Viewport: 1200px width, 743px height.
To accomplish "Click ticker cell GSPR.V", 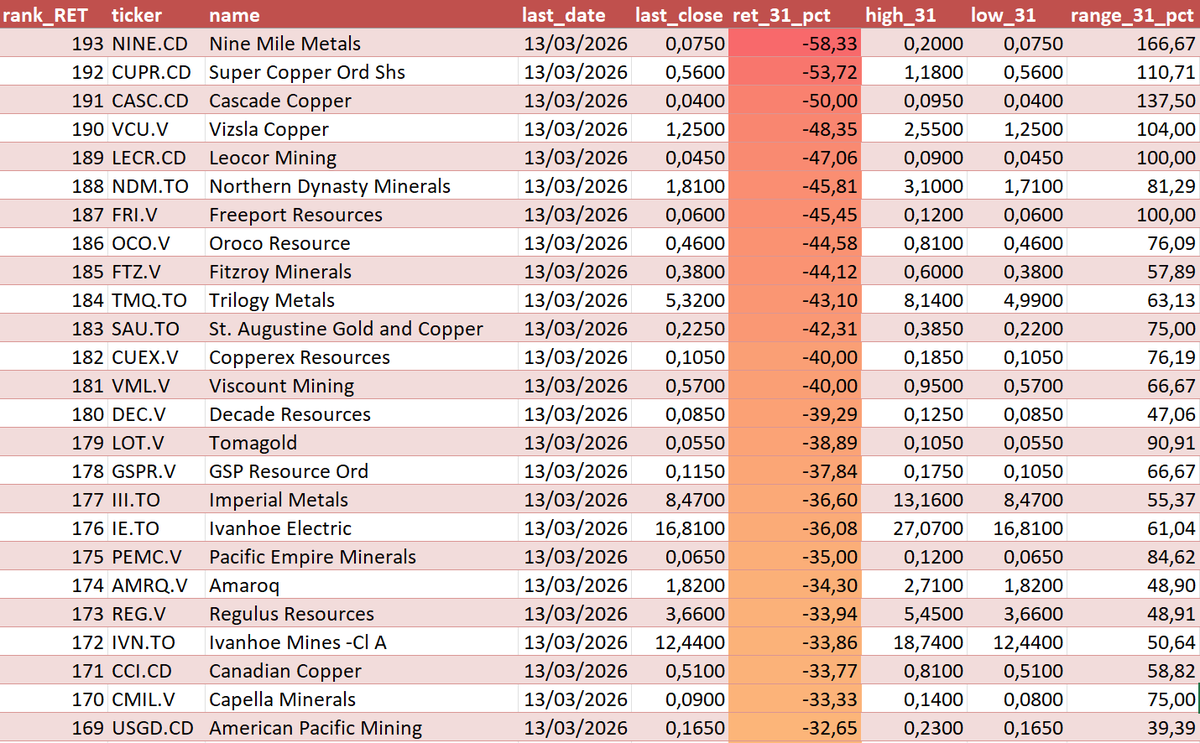I will click(155, 471).
